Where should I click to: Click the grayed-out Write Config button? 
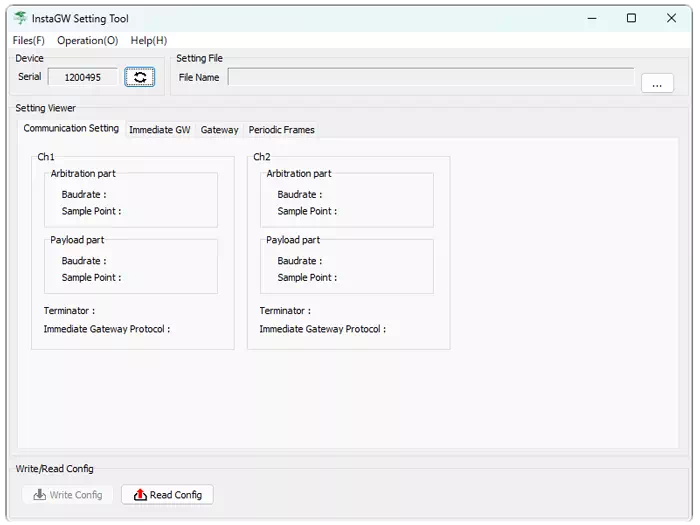(67, 495)
